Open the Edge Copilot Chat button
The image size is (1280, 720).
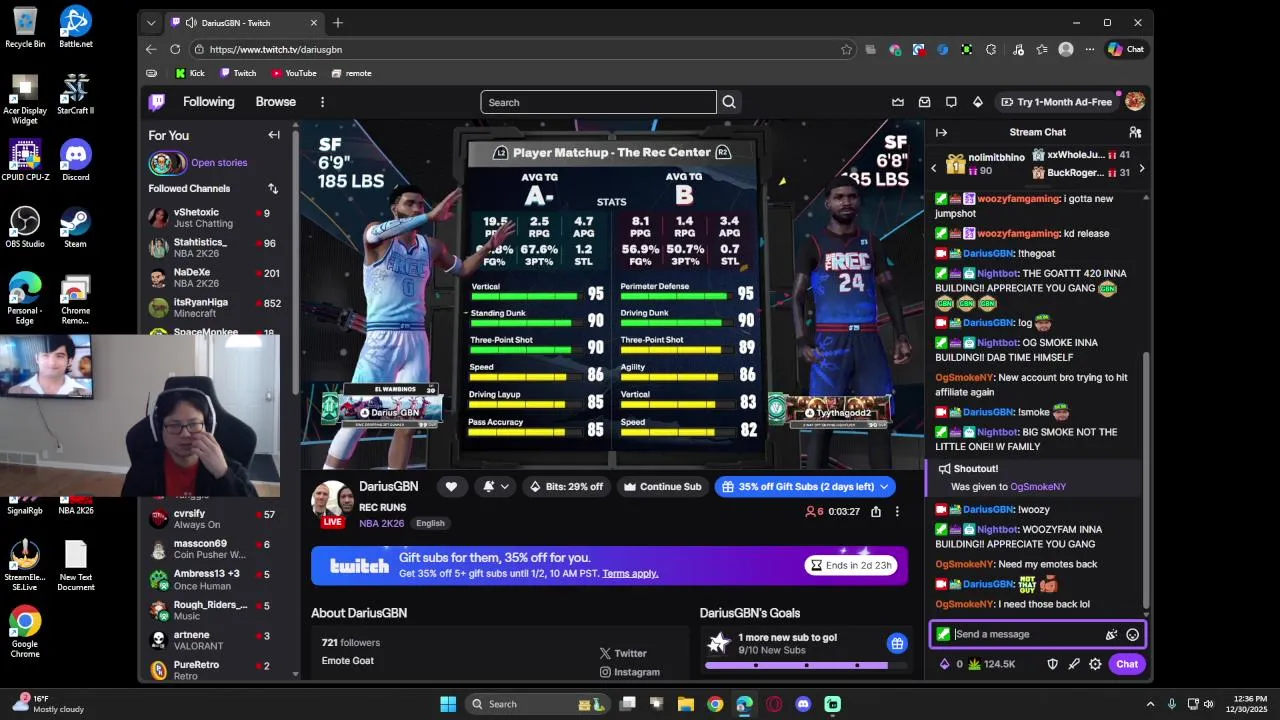1126,49
